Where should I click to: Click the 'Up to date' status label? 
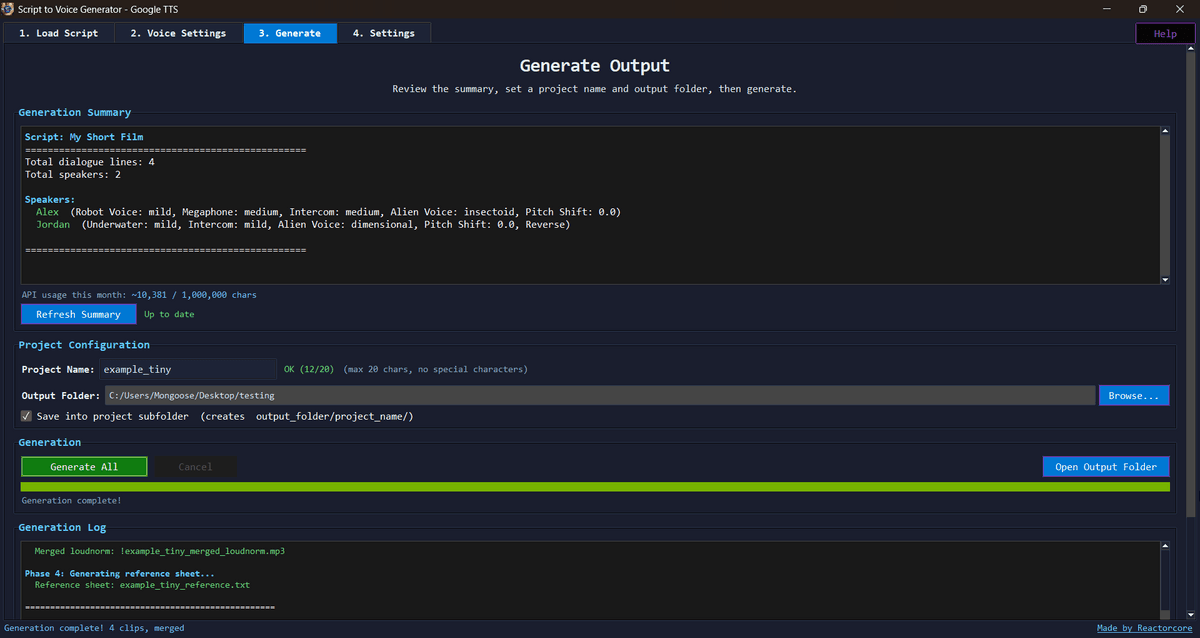click(x=169, y=314)
